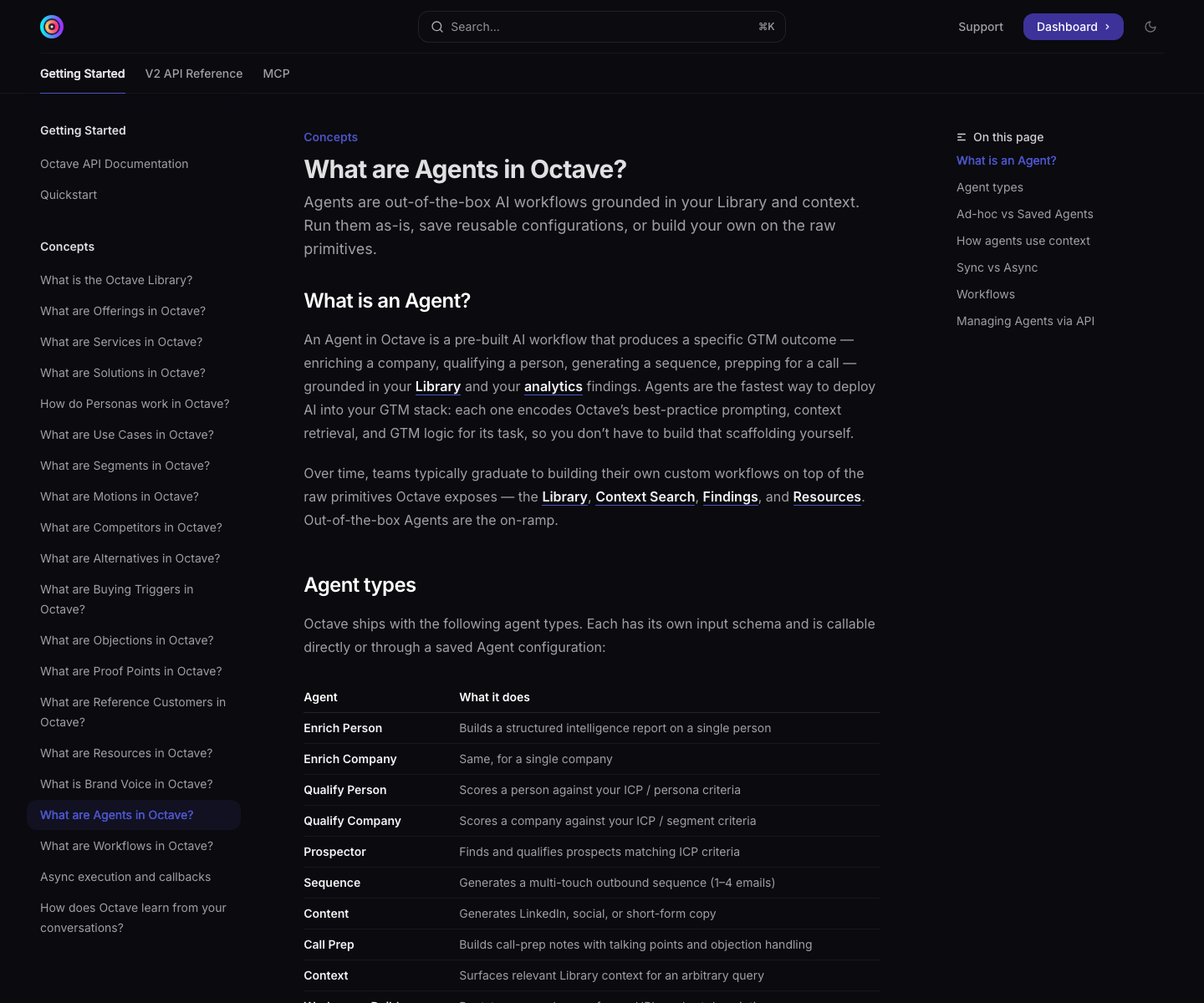Click the Octave logo icon
This screenshot has height=1003, width=1204.
(52, 27)
